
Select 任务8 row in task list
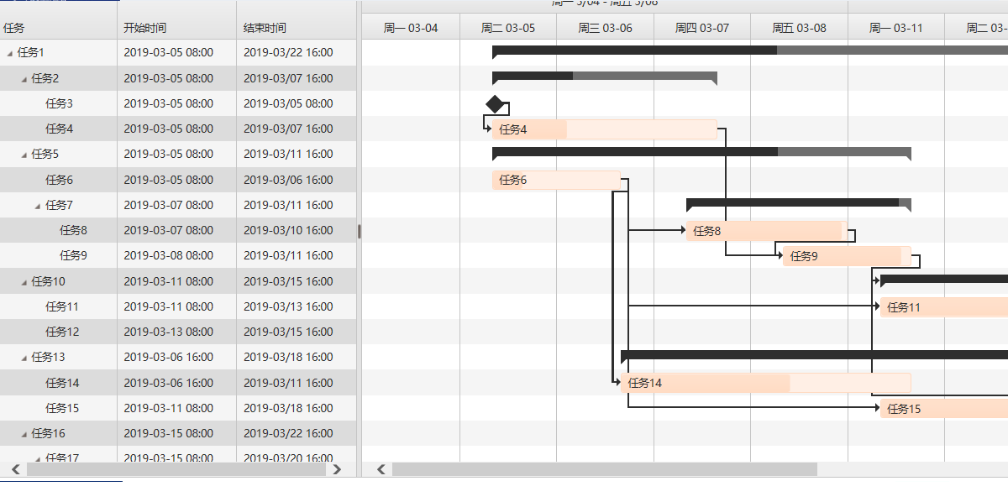[x=178, y=231]
